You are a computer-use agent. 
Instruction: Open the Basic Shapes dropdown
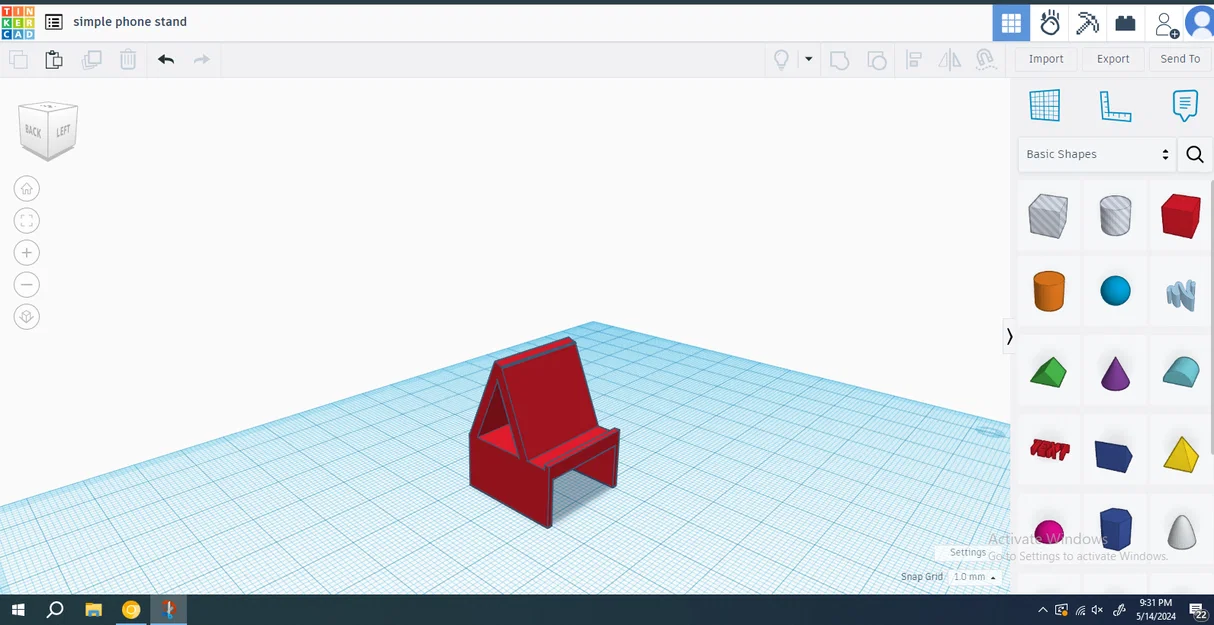[x=1097, y=154]
